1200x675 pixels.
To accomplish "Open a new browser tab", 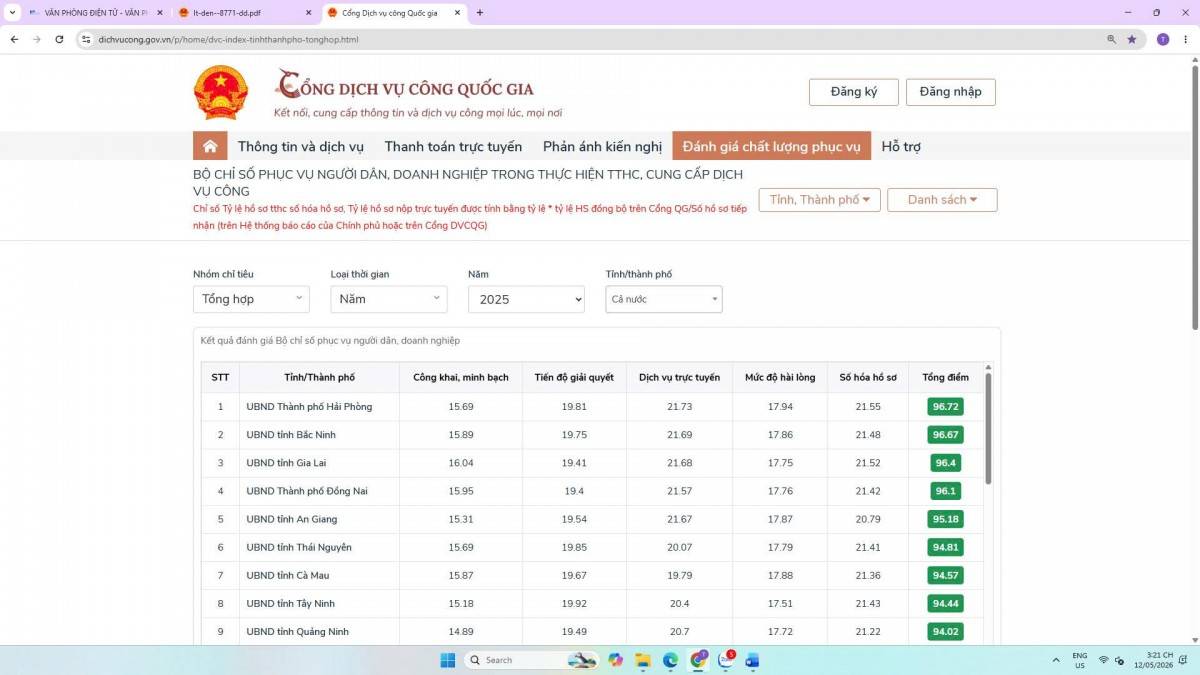I will 480,13.
